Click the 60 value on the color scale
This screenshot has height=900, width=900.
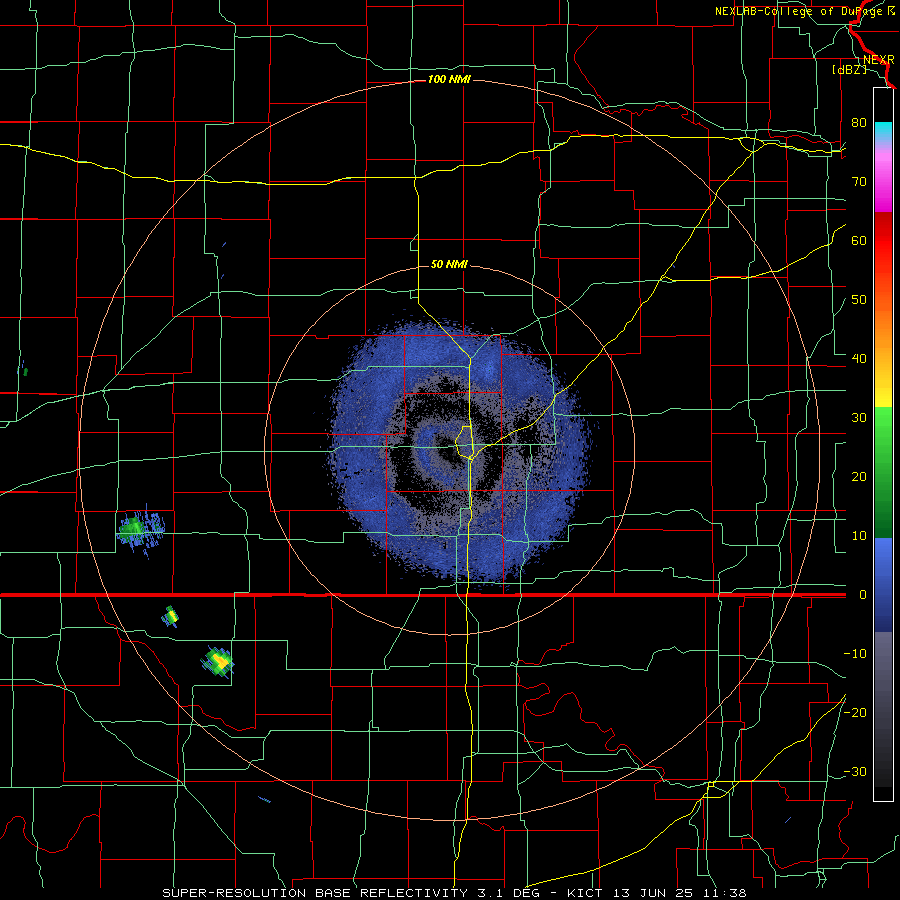coord(859,240)
